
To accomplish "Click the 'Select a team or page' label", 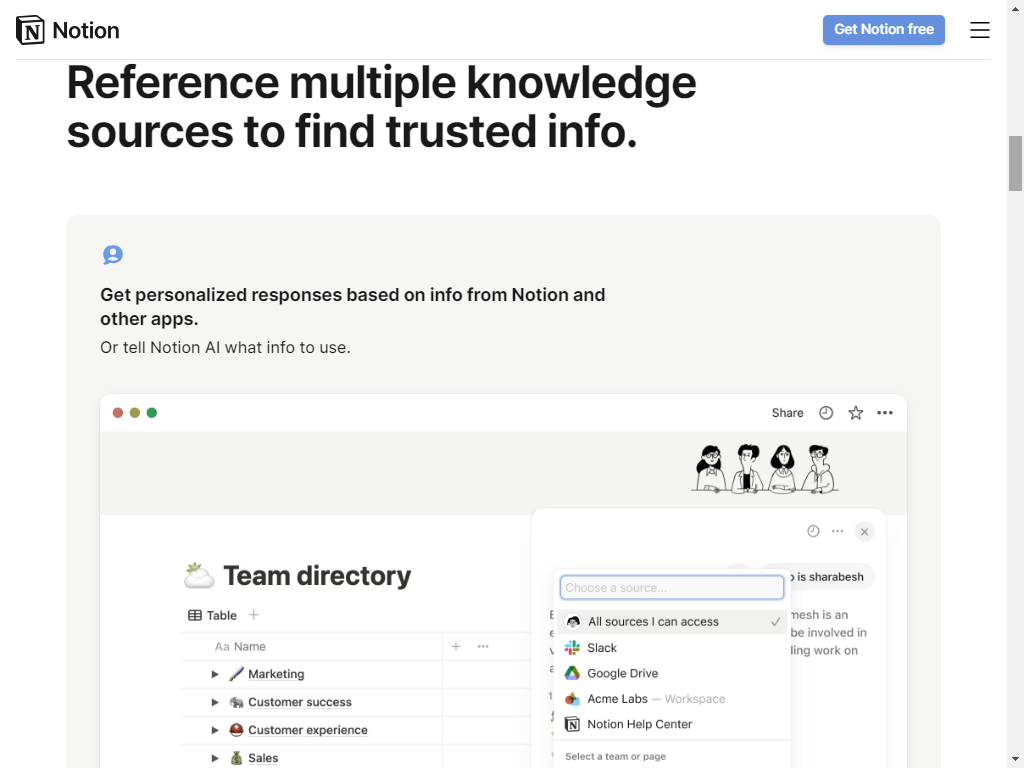I will tap(615, 756).
